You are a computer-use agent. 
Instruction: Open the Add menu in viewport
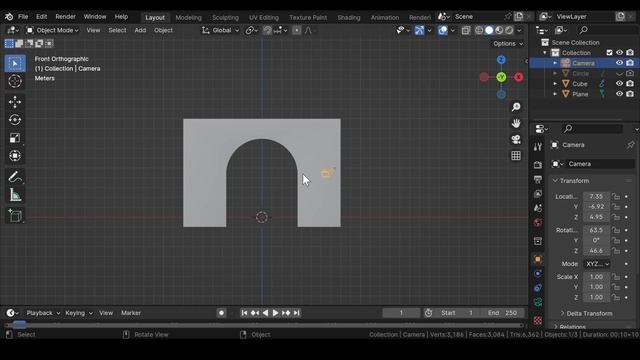coord(140,30)
